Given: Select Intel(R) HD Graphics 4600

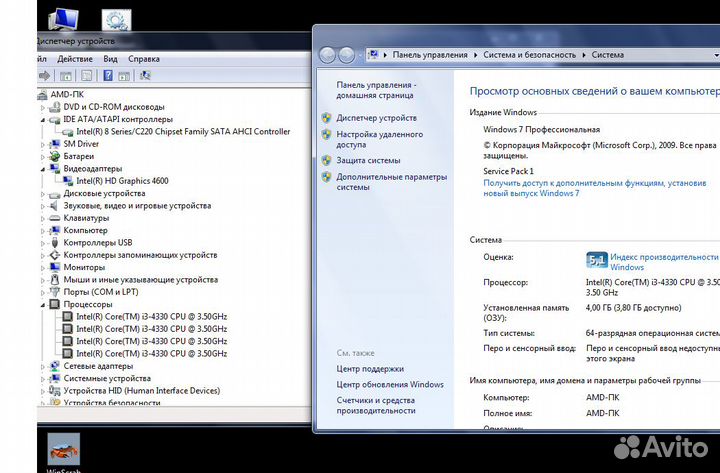Looking at the screenshot, I should [x=122, y=181].
